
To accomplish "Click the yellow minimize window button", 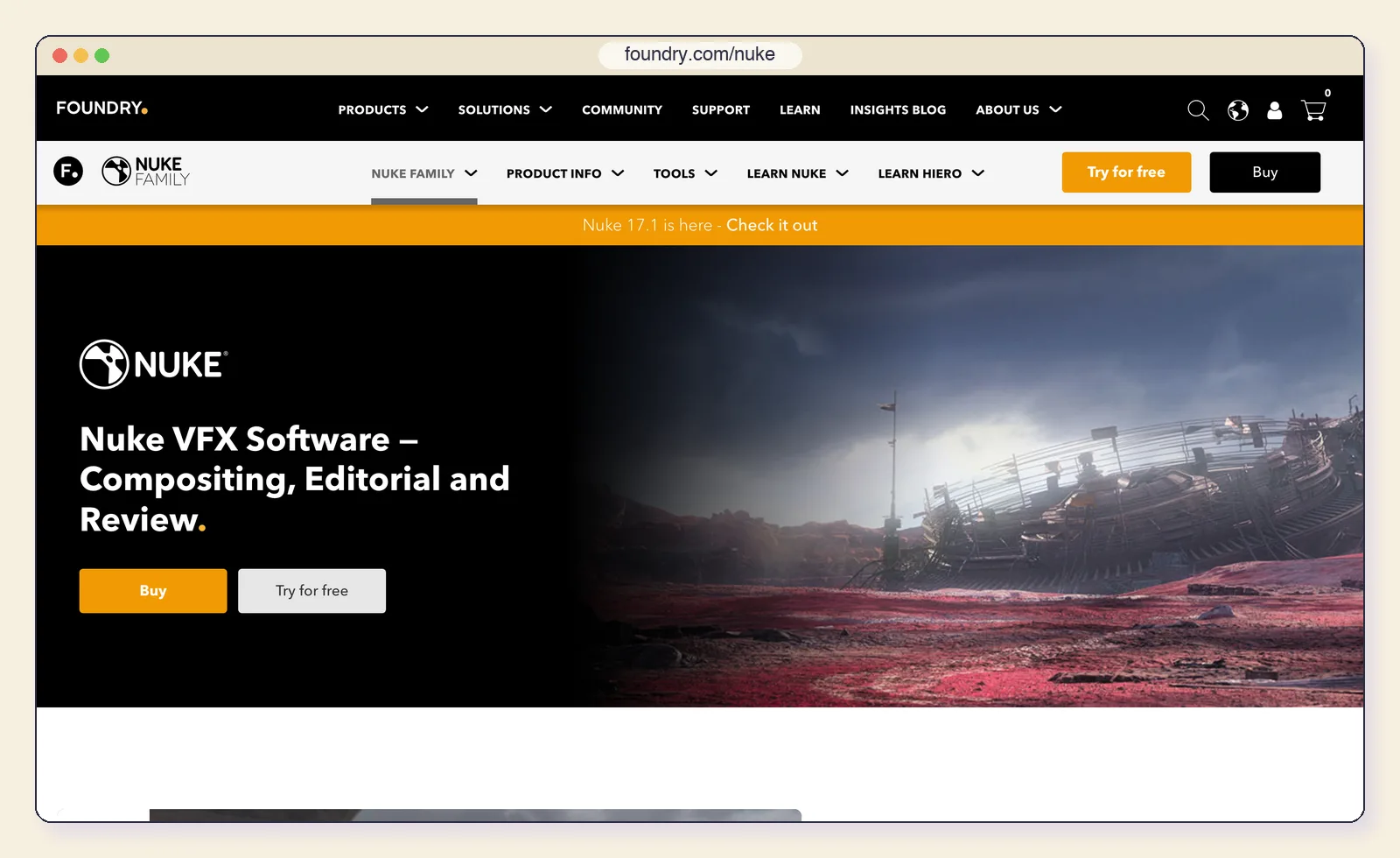I will 80,55.
